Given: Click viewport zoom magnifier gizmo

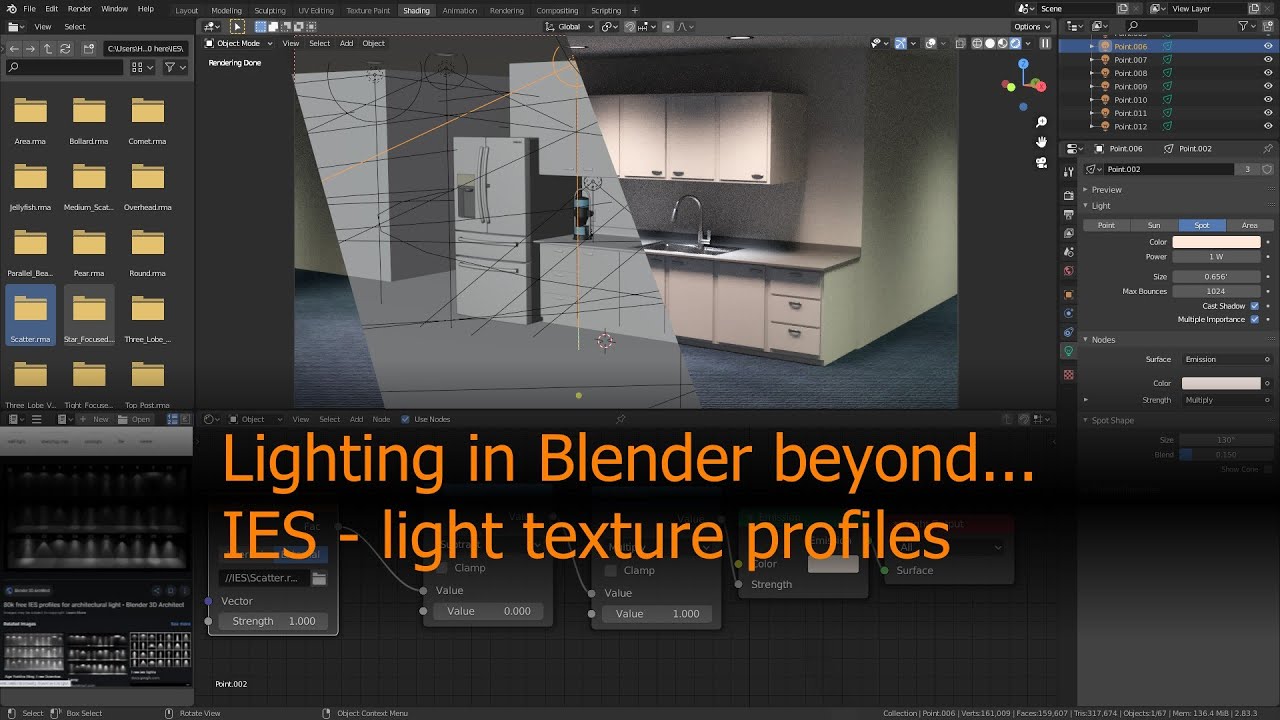Looking at the screenshot, I should [x=1041, y=122].
